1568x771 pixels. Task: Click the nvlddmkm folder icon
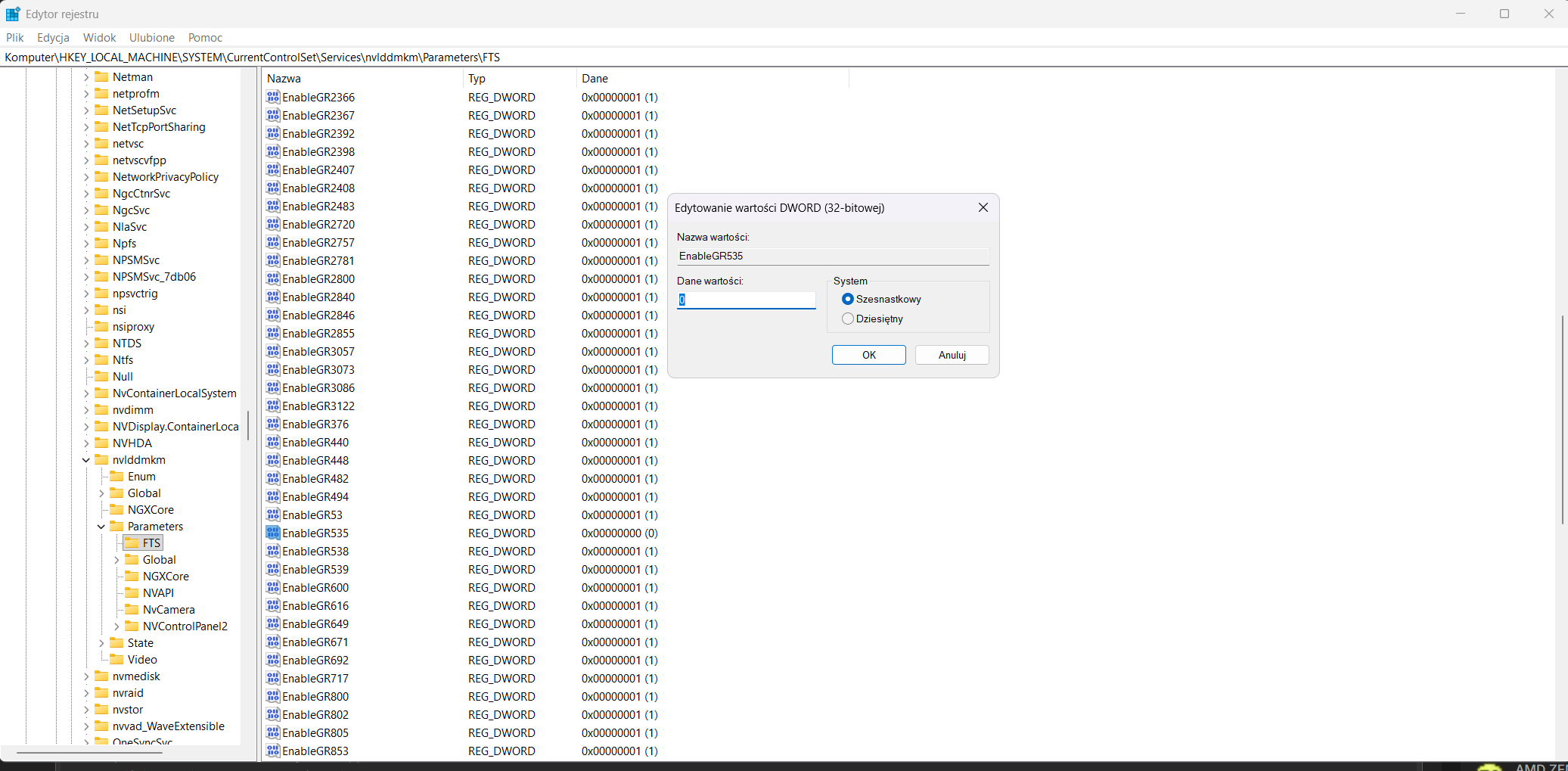[x=102, y=459]
